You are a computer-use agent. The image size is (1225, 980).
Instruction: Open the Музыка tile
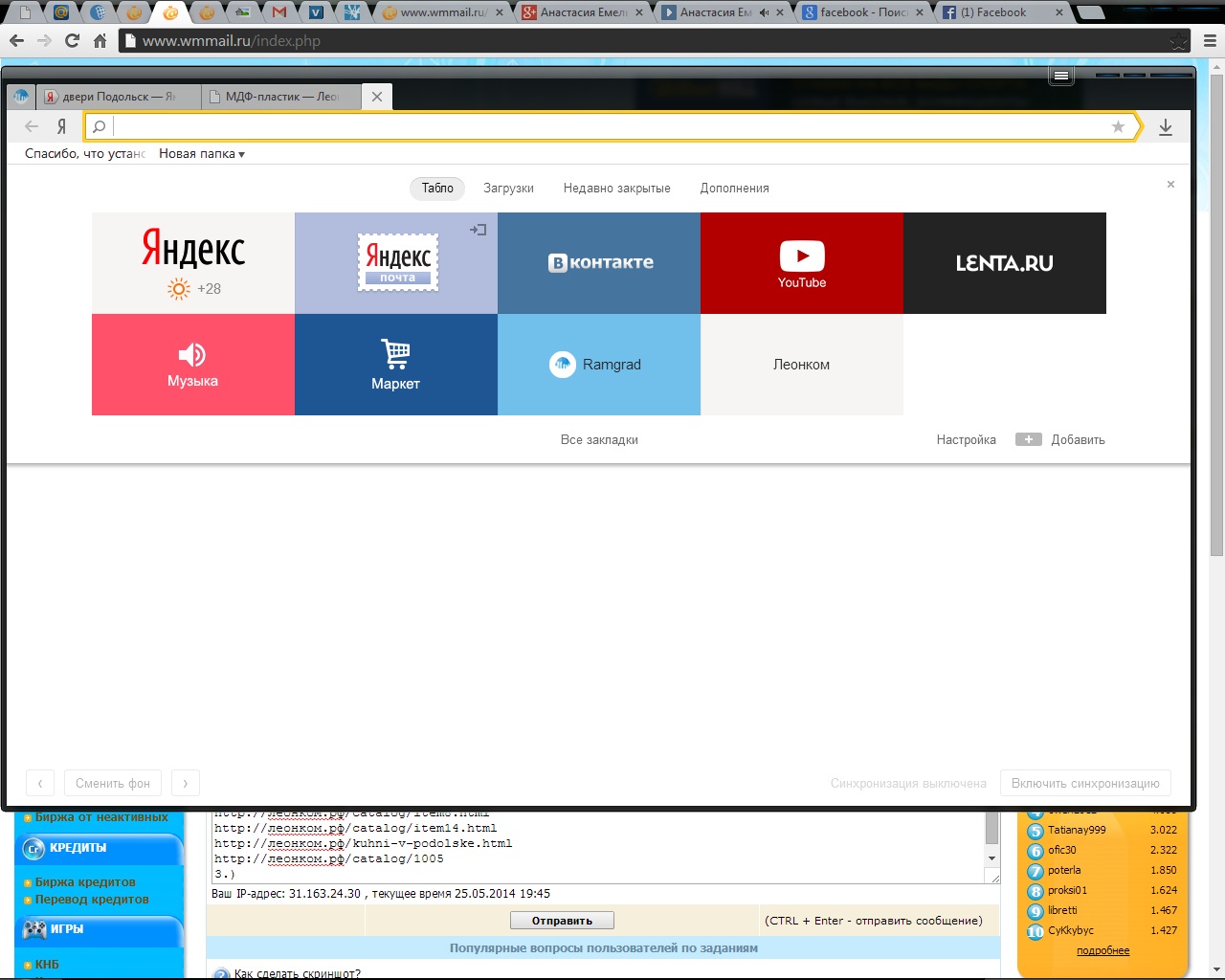click(x=193, y=365)
